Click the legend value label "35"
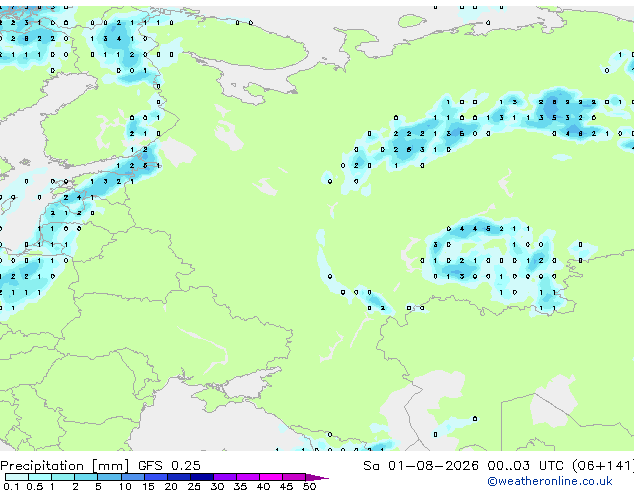The width and height of the screenshot is (634, 490). pos(240,486)
